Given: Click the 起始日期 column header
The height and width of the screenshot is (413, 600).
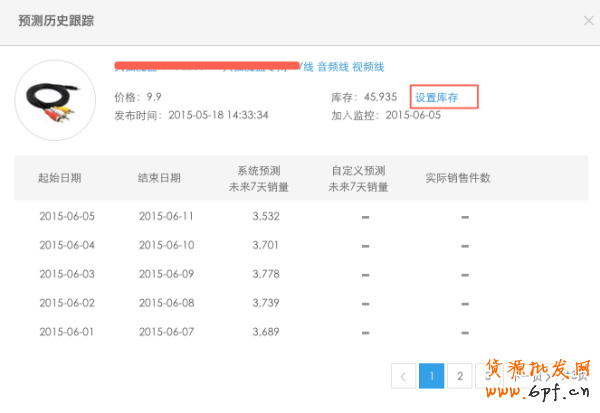Looking at the screenshot, I should 59,178.
